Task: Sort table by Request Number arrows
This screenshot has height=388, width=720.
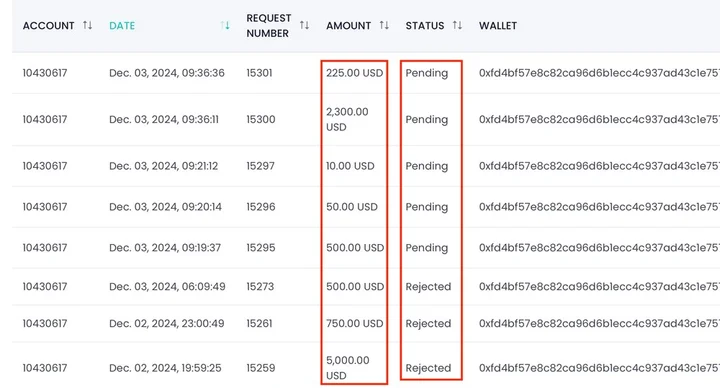Action: click(x=304, y=25)
